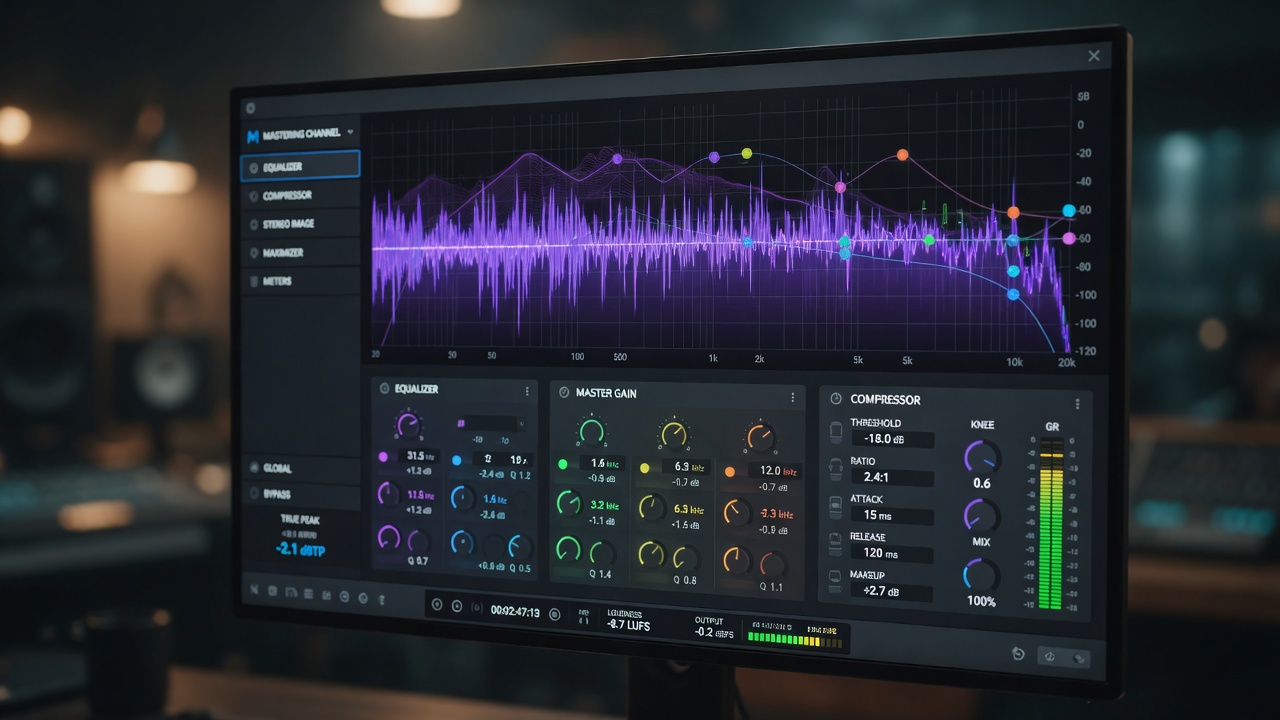Click the icon beside Makeup
The height and width of the screenshot is (720, 1280).
point(837,580)
